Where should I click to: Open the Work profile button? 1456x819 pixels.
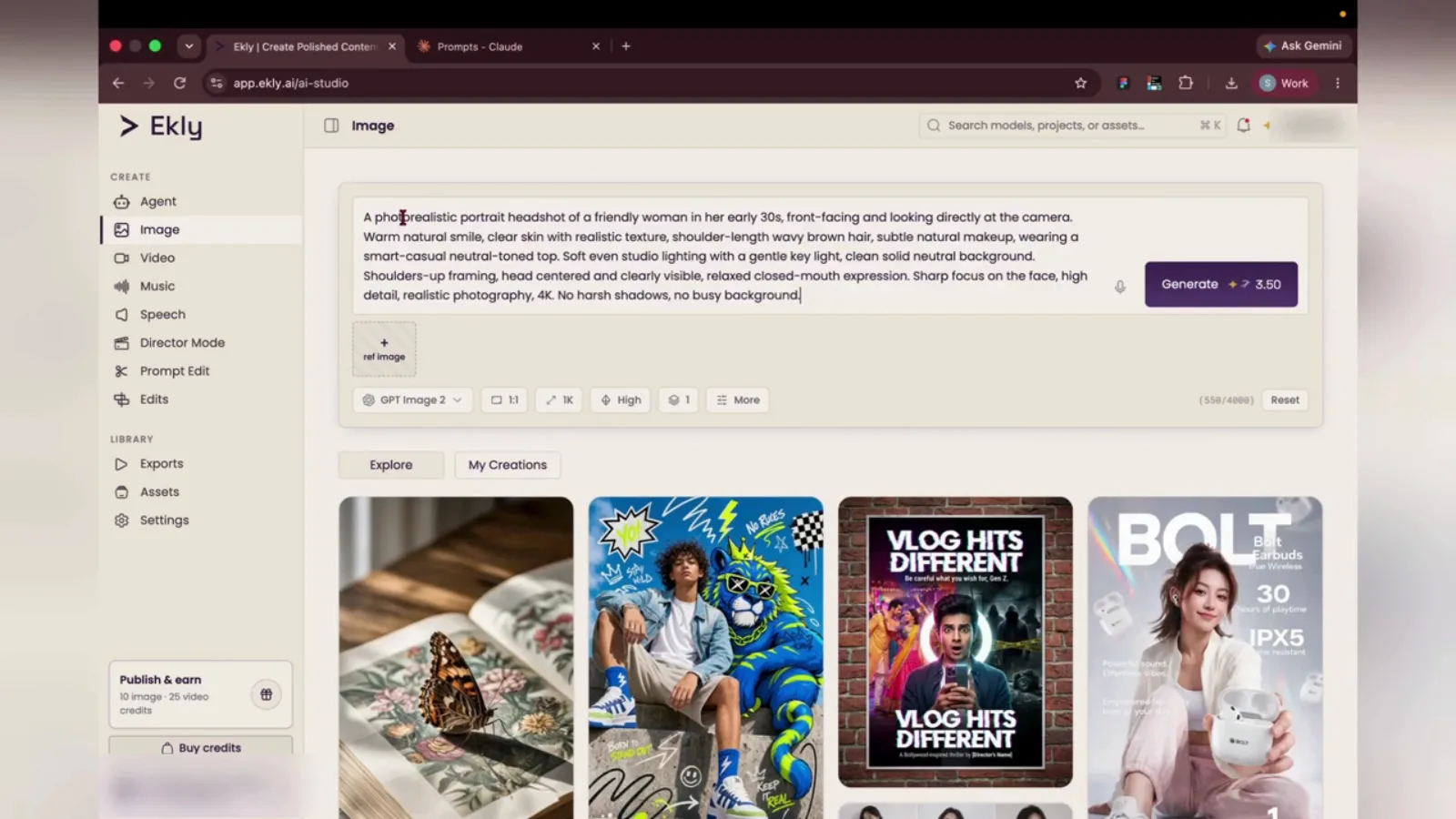pos(1284,83)
